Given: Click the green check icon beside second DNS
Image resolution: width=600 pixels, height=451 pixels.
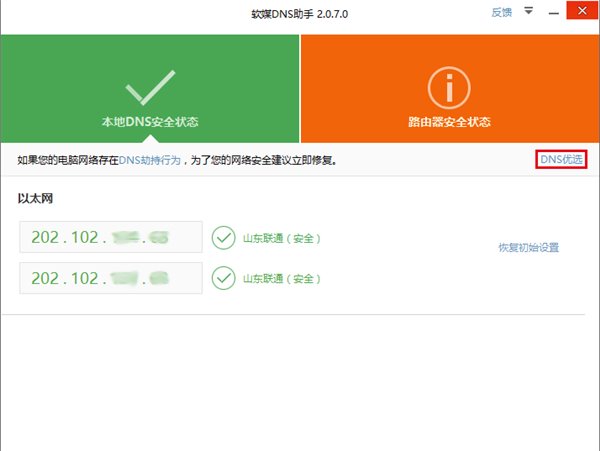Looking at the screenshot, I should click(x=223, y=279).
